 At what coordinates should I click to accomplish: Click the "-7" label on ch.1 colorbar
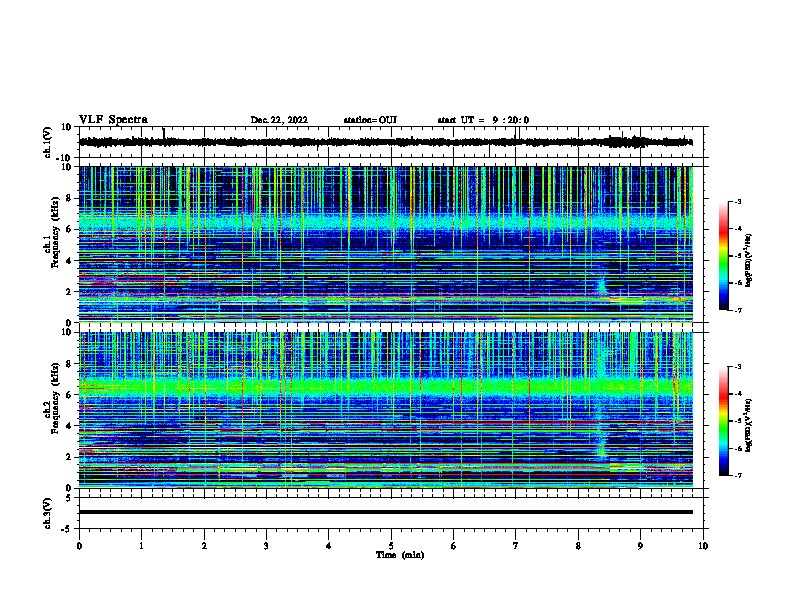(x=738, y=310)
